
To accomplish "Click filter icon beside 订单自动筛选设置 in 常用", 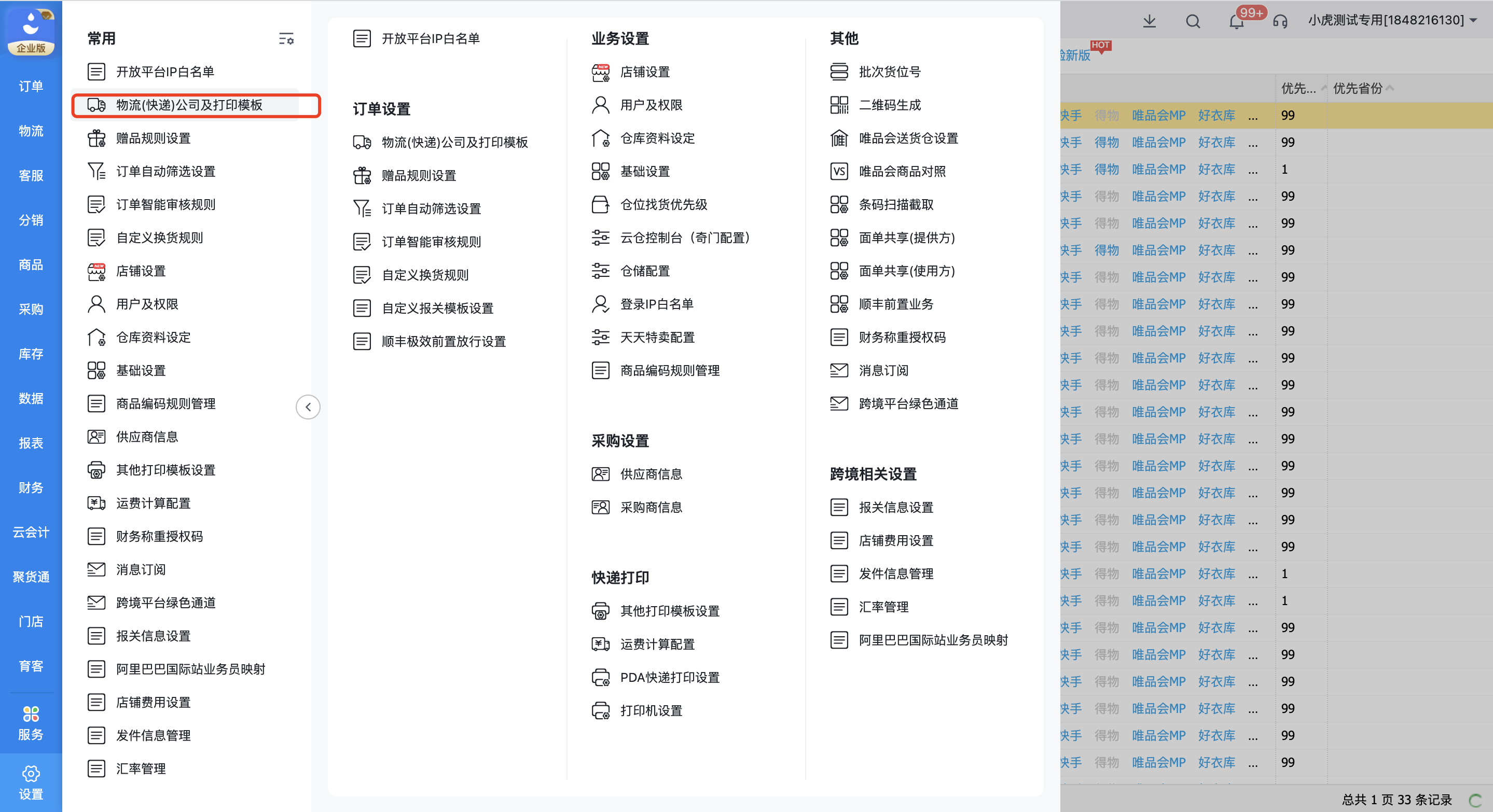I will click(x=96, y=172).
